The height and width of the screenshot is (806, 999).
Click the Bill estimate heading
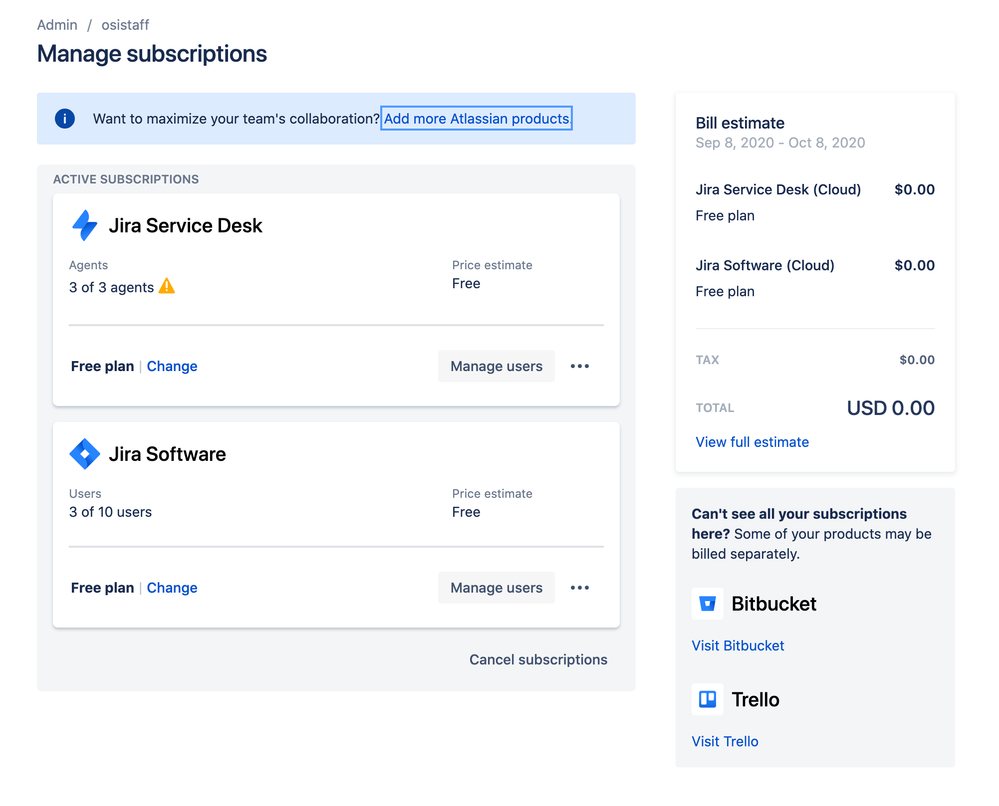pyautogui.click(x=740, y=123)
